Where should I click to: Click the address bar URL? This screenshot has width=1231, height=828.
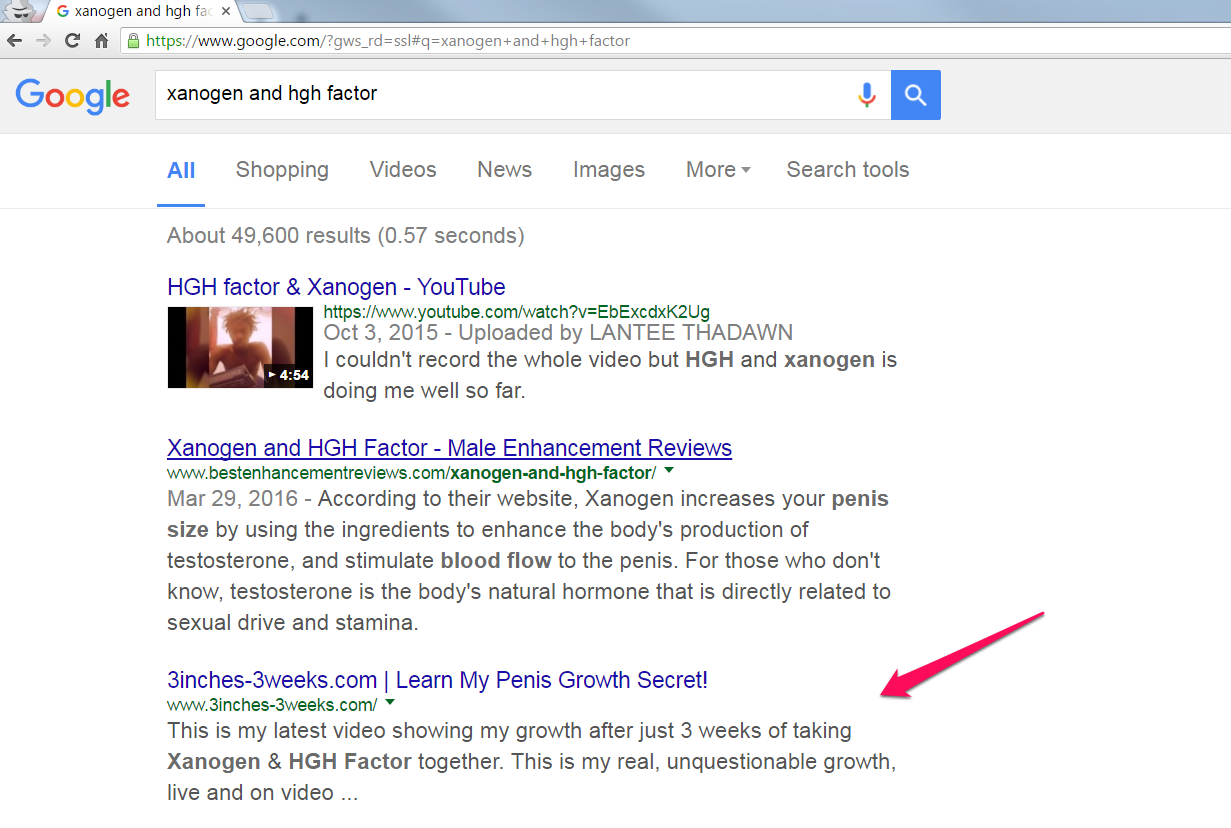coord(388,41)
